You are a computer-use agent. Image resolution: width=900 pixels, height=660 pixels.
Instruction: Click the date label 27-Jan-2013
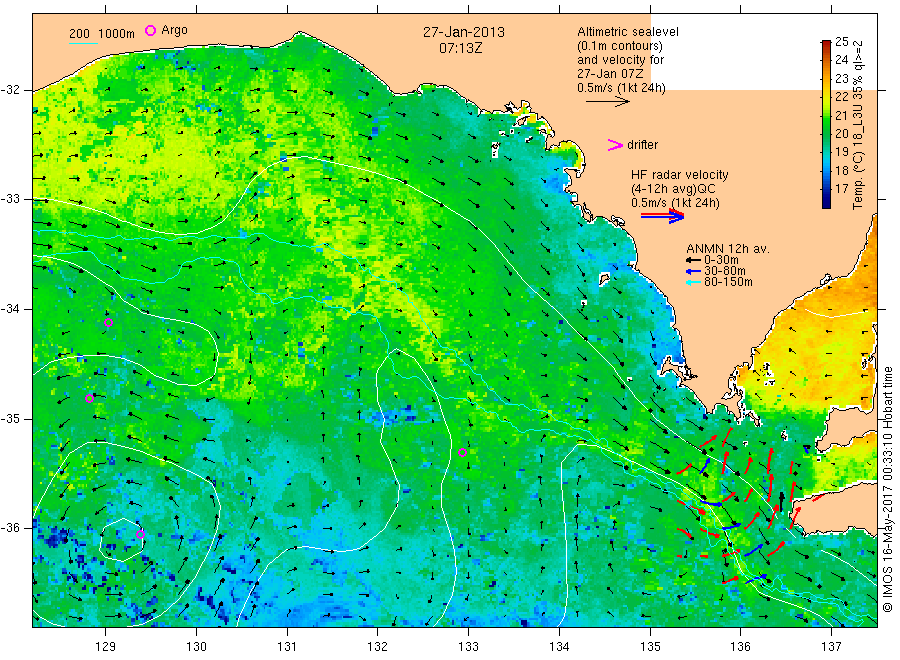click(x=464, y=32)
